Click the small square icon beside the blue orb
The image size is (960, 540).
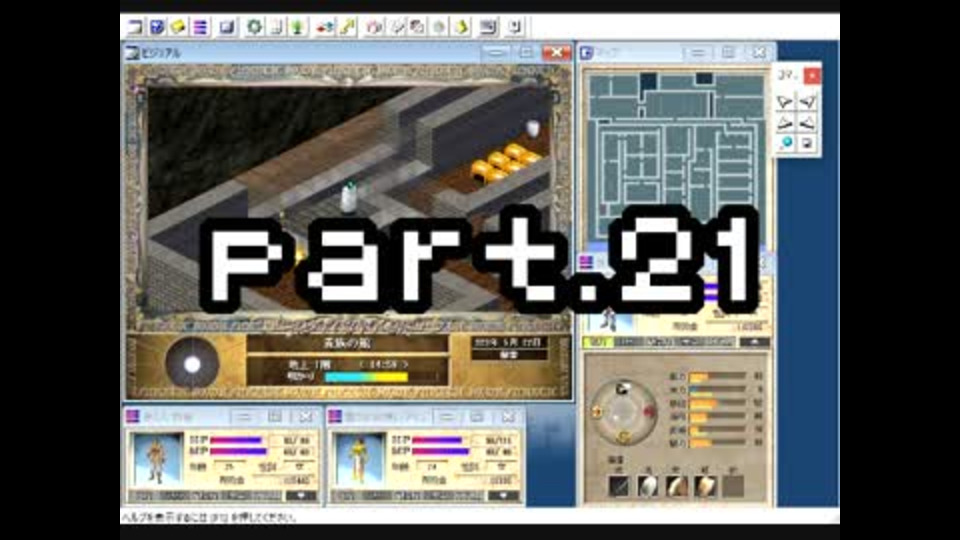point(807,143)
